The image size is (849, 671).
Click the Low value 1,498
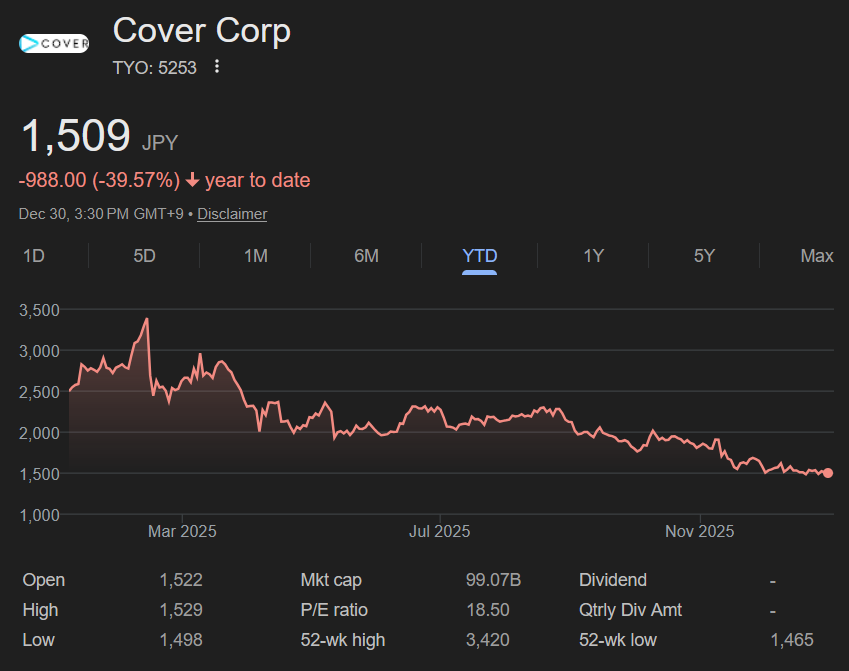(181, 640)
